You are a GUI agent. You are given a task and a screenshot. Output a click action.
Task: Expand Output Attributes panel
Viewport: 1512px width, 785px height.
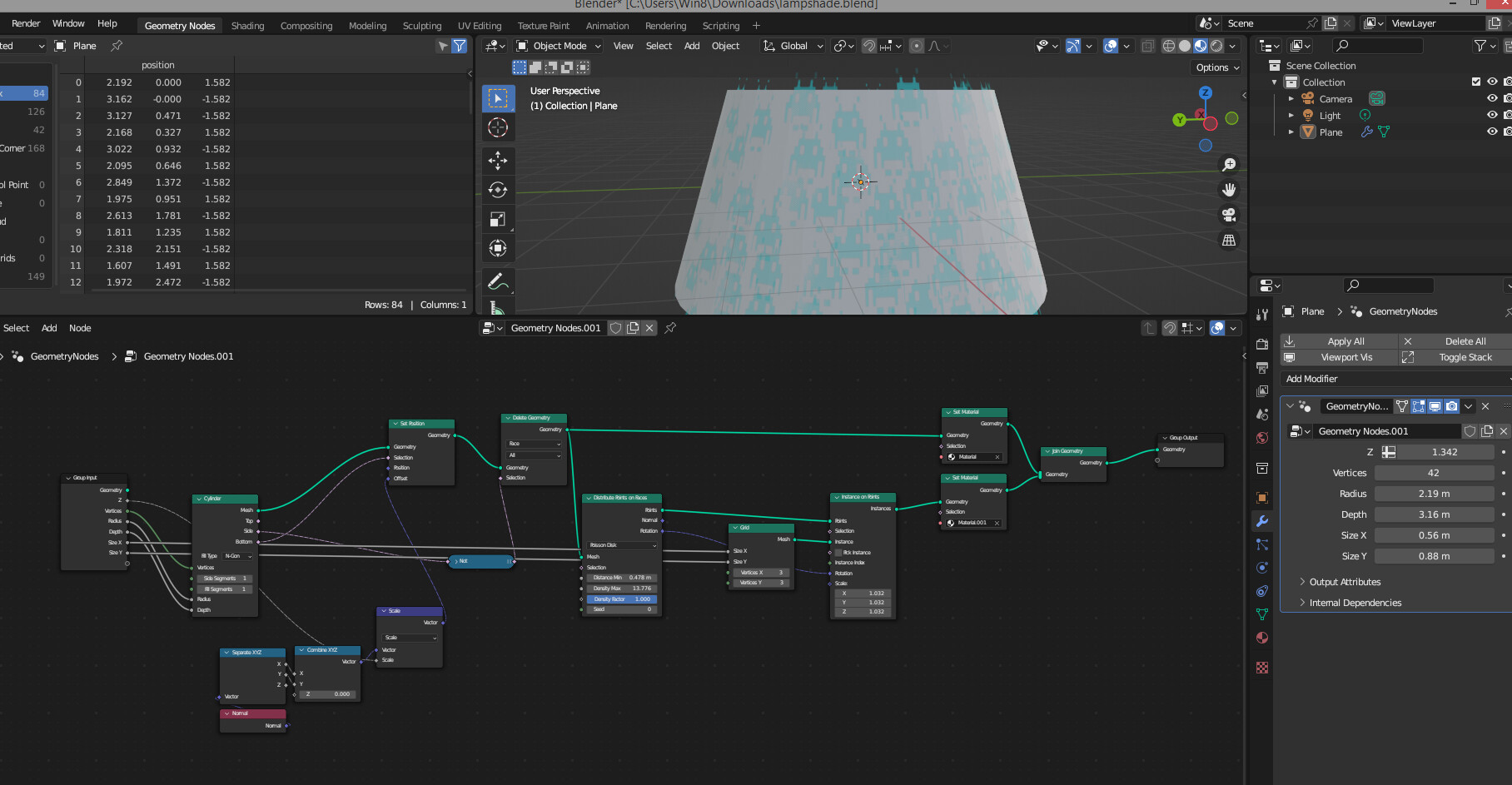pyautogui.click(x=1345, y=582)
